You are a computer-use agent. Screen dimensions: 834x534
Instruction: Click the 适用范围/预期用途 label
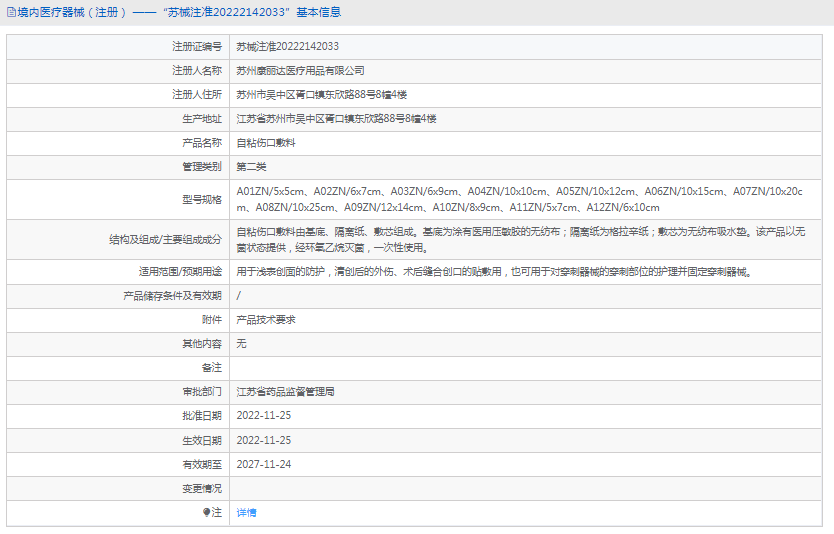tap(180, 272)
